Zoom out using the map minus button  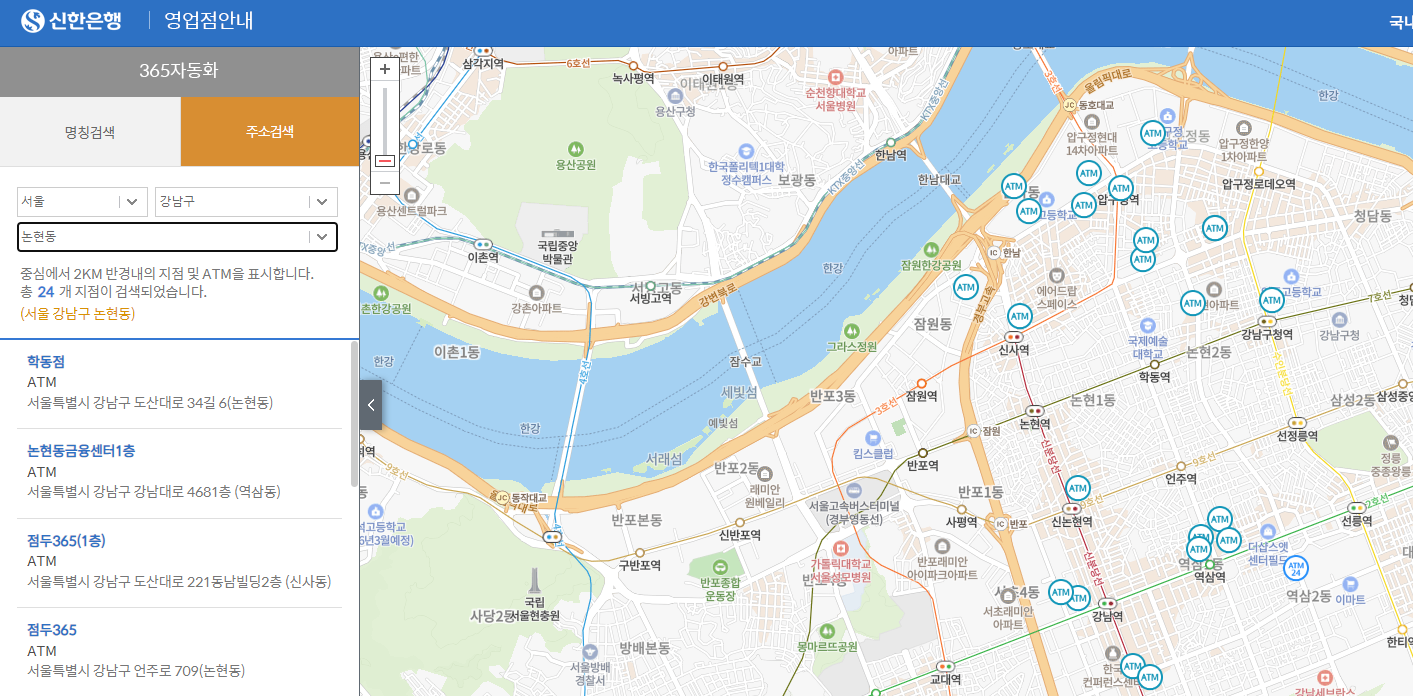(385, 182)
